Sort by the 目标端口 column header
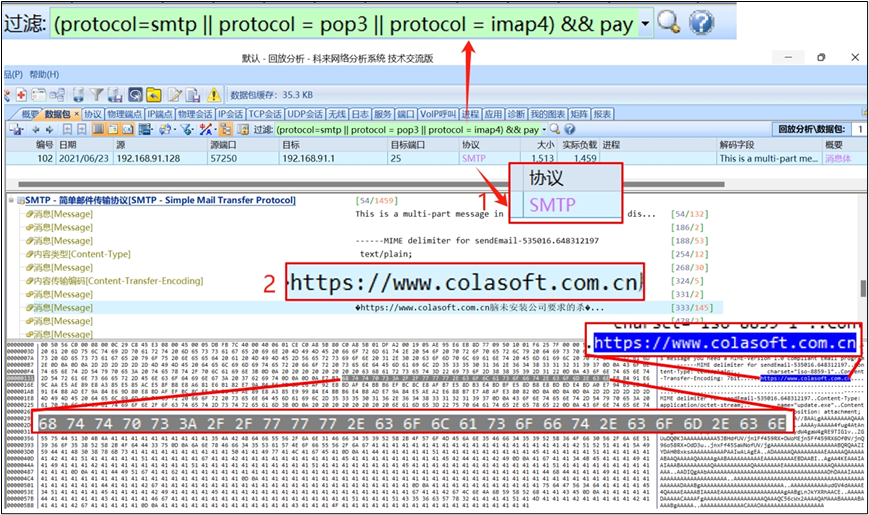Screen dimensions: 869x515 click(423, 145)
